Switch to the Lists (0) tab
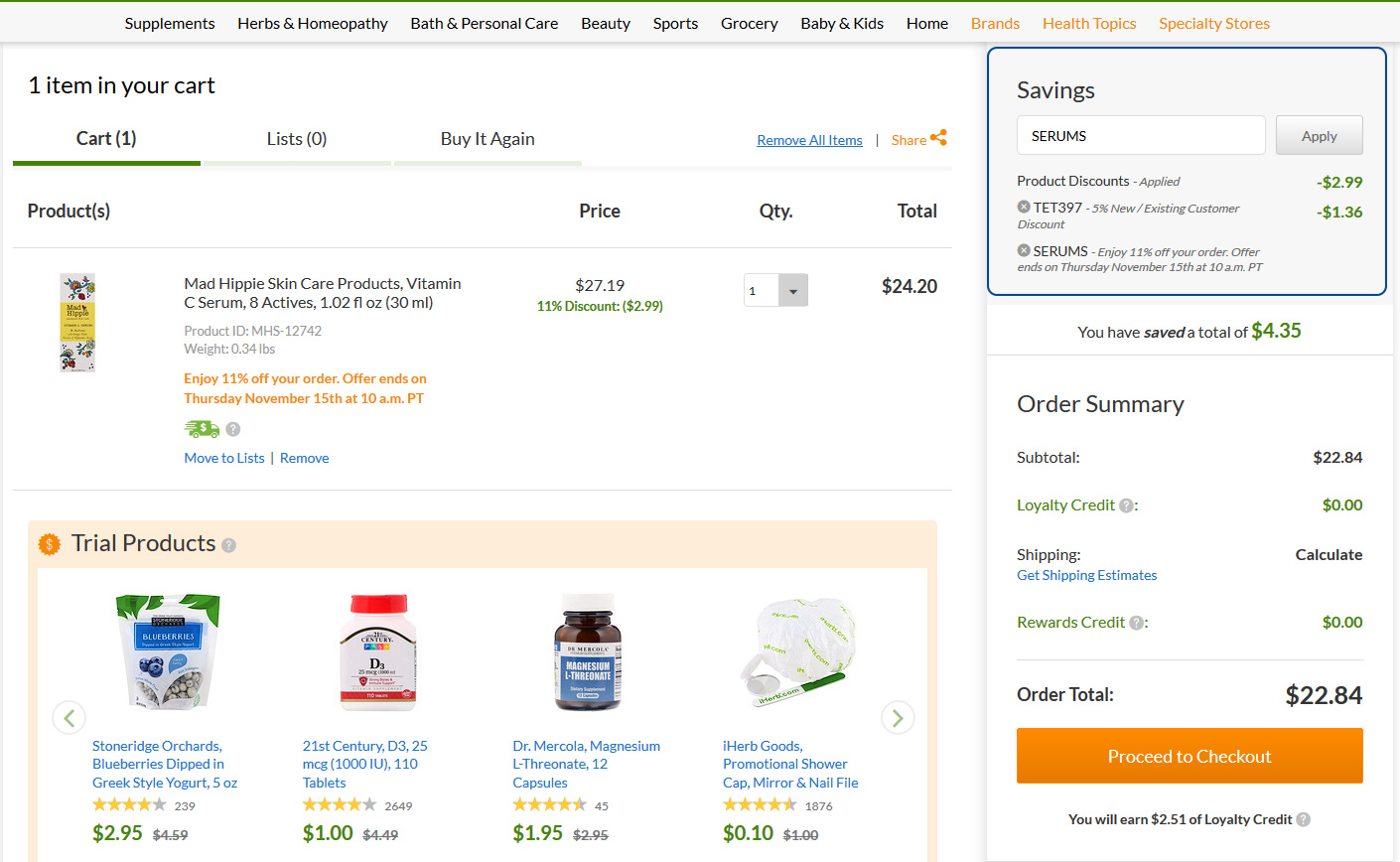Image resolution: width=1400 pixels, height=862 pixels. tap(297, 139)
